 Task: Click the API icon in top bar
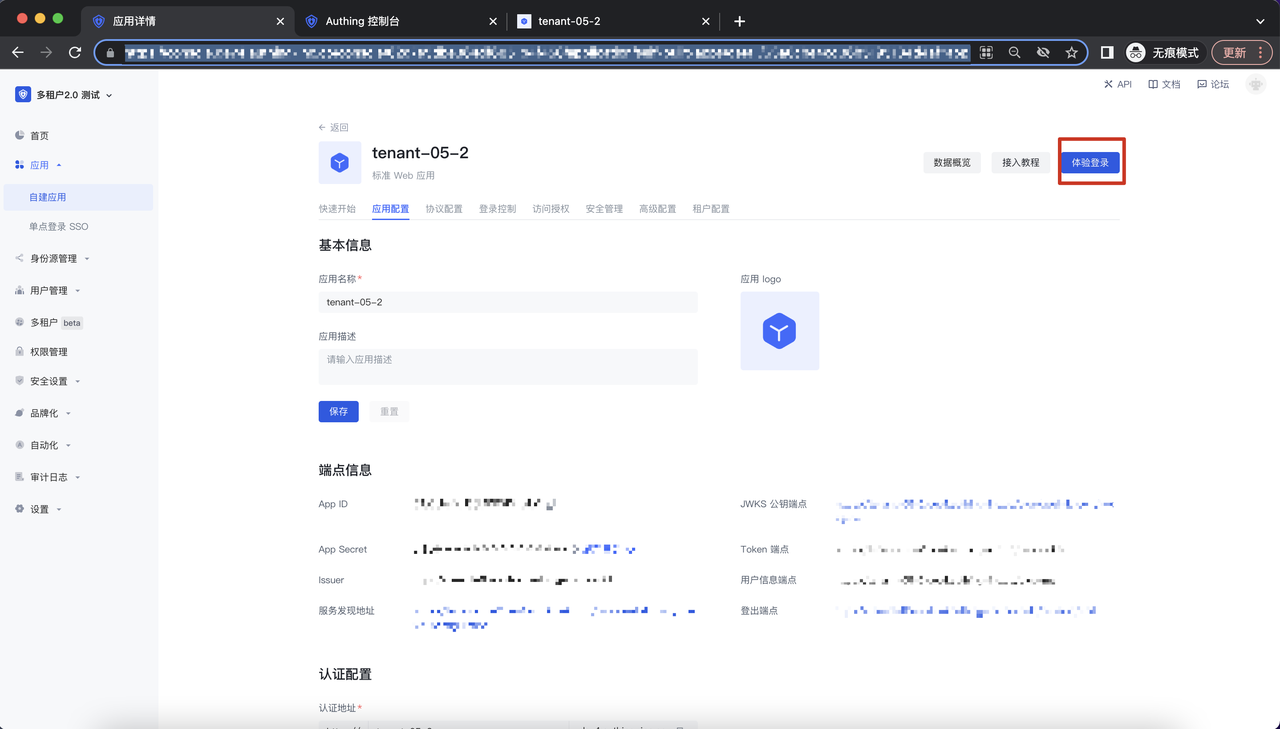click(x=1108, y=85)
